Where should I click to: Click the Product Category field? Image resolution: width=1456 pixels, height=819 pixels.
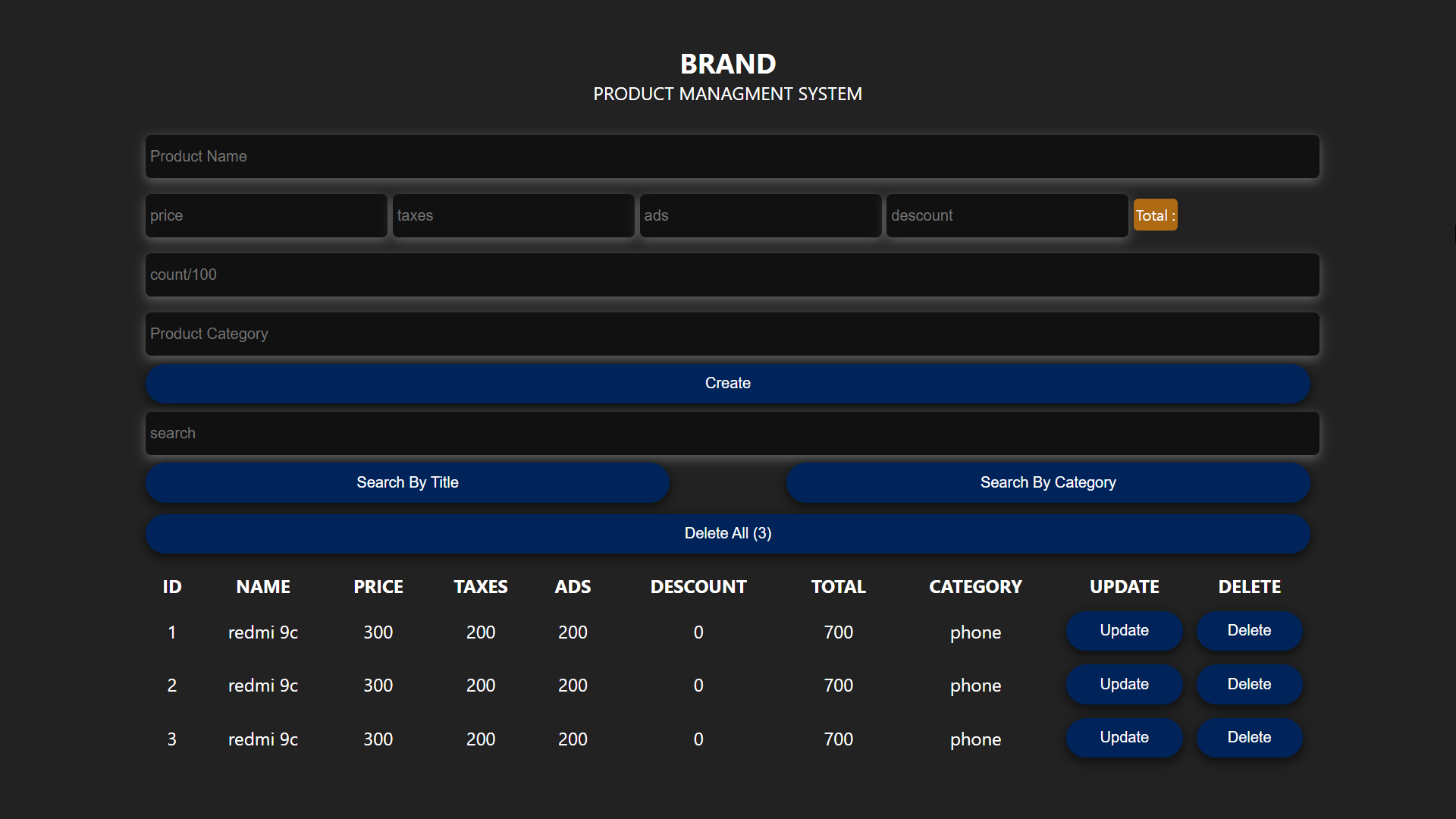click(732, 334)
